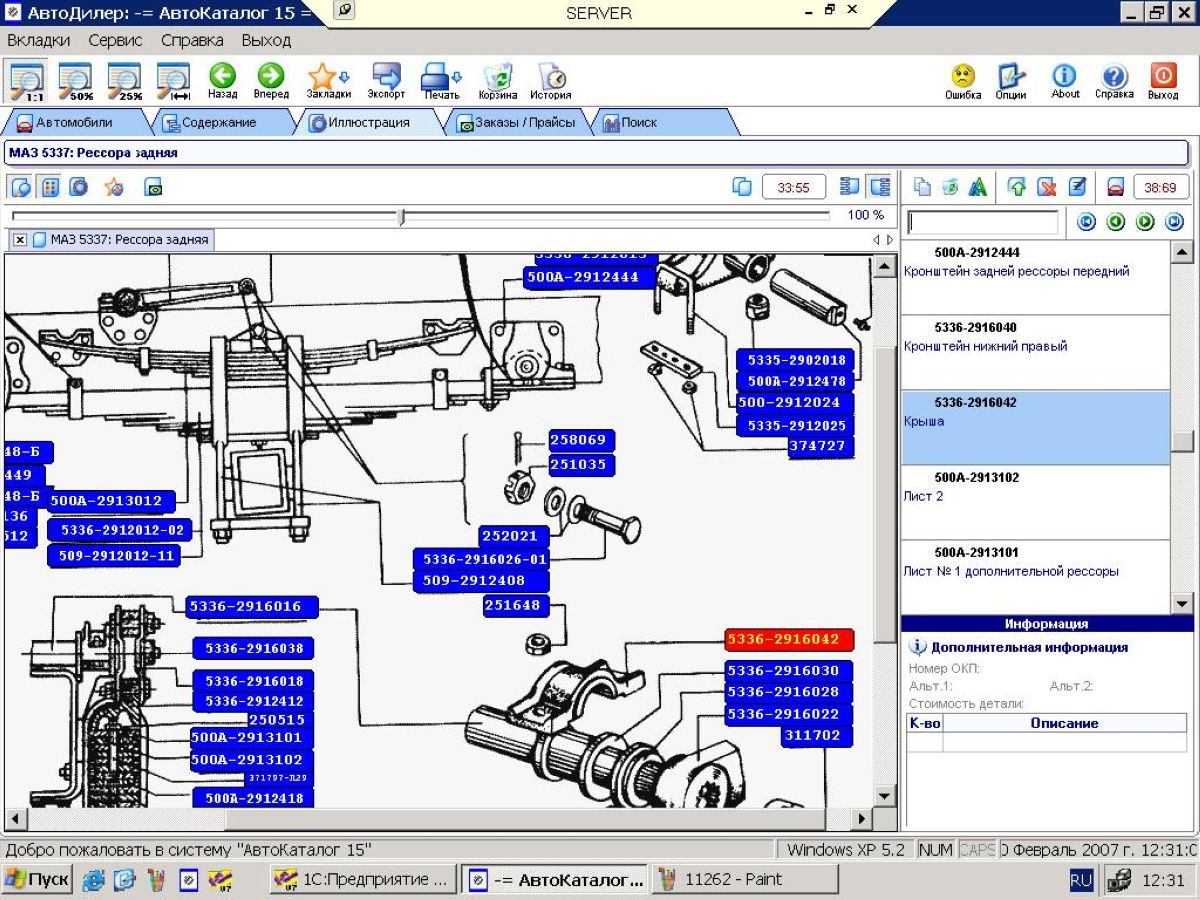1200x900 pixels.
Task: Switch to the Содержание tab
Action: 218,123
